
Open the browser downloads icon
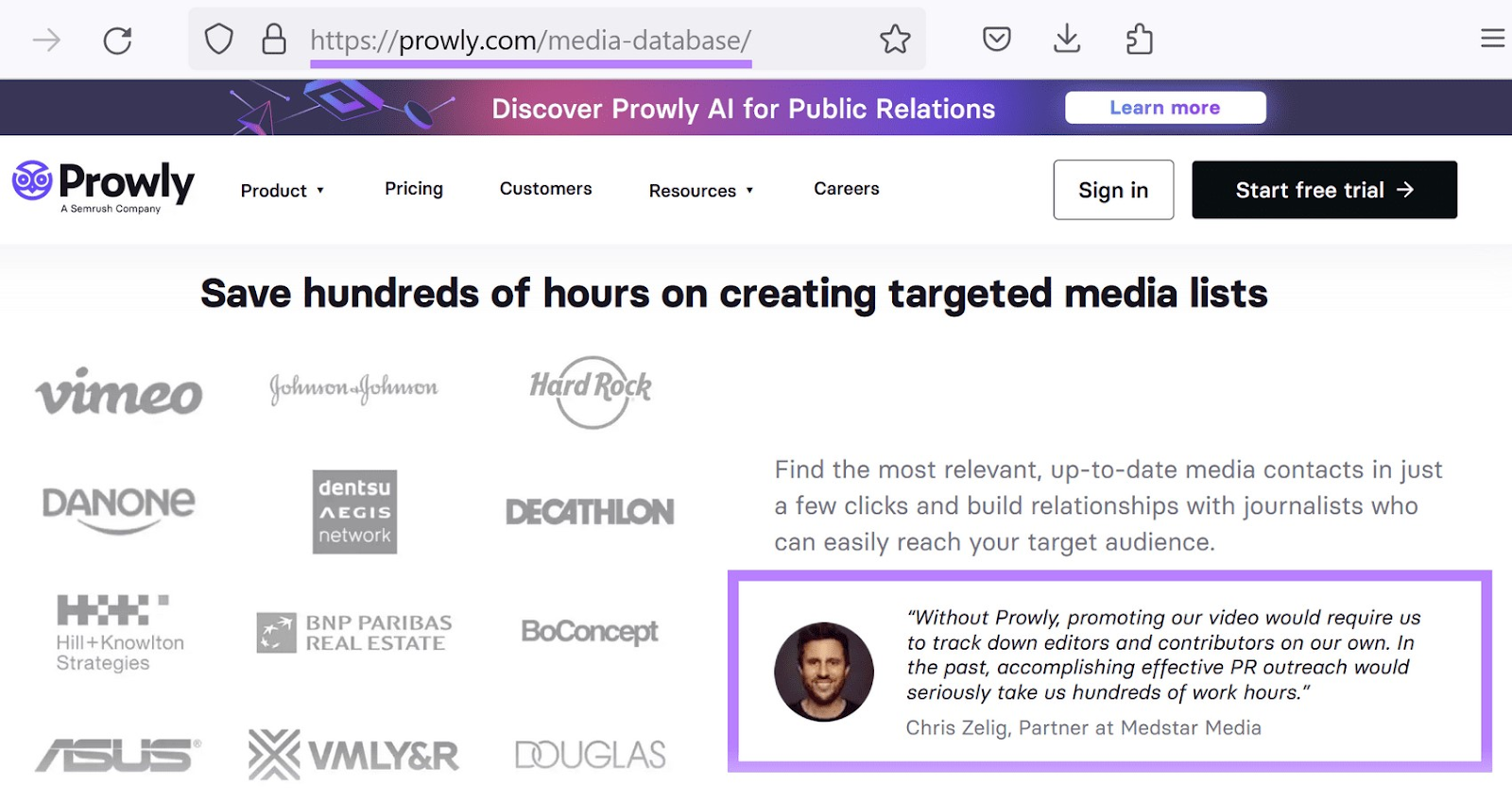[x=1067, y=39]
